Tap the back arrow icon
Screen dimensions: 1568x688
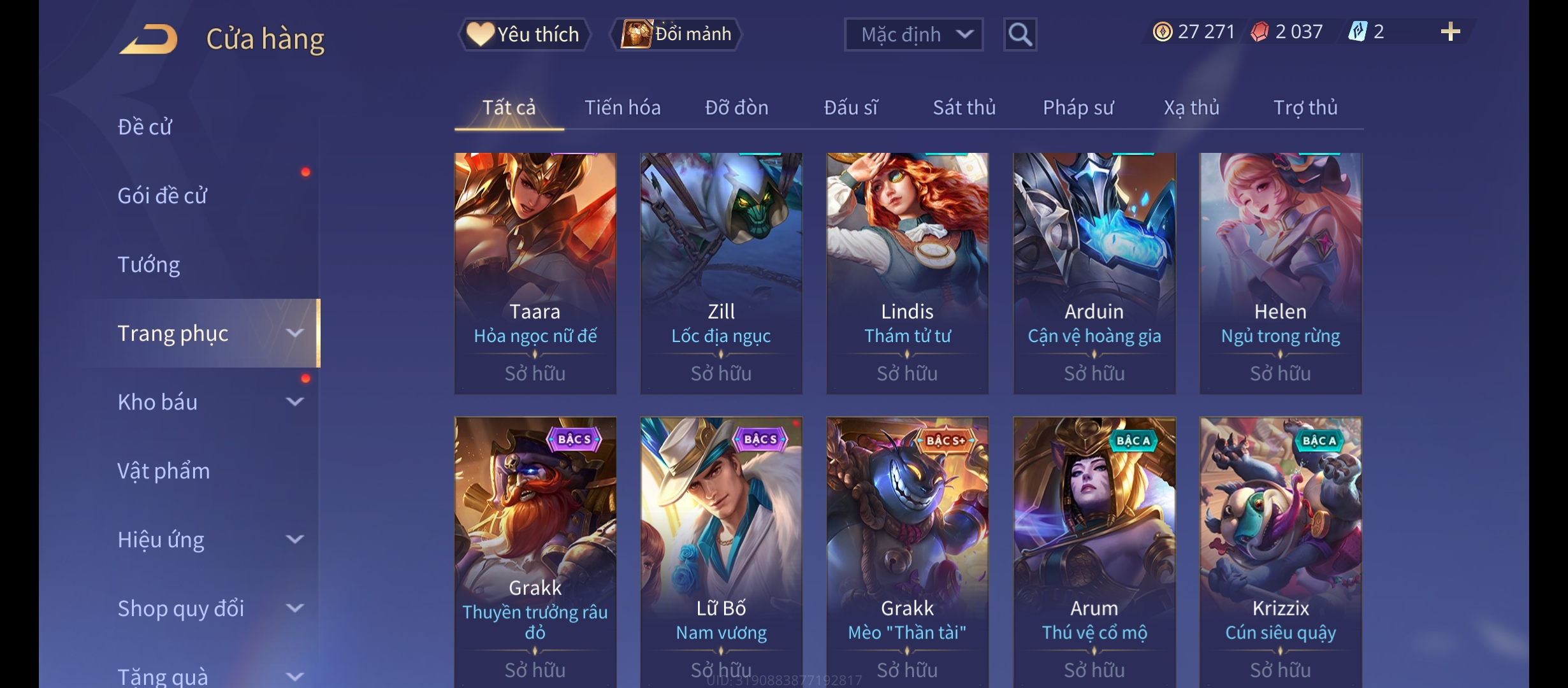[x=148, y=39]
